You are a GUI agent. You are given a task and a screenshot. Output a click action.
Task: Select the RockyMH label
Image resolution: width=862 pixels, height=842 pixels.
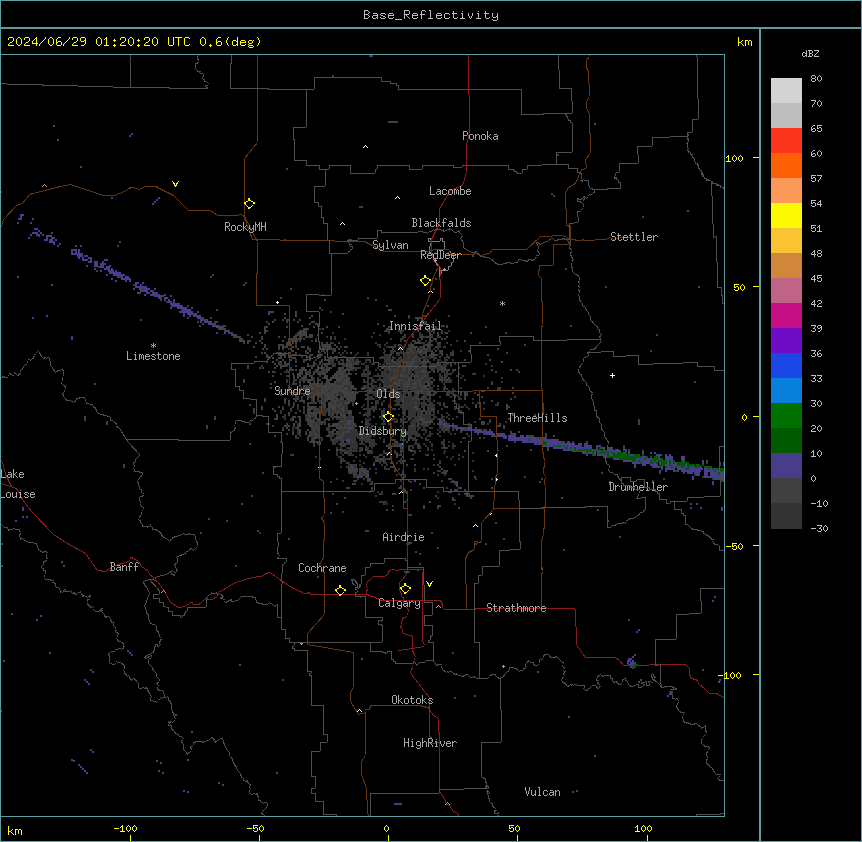[245, 227]
